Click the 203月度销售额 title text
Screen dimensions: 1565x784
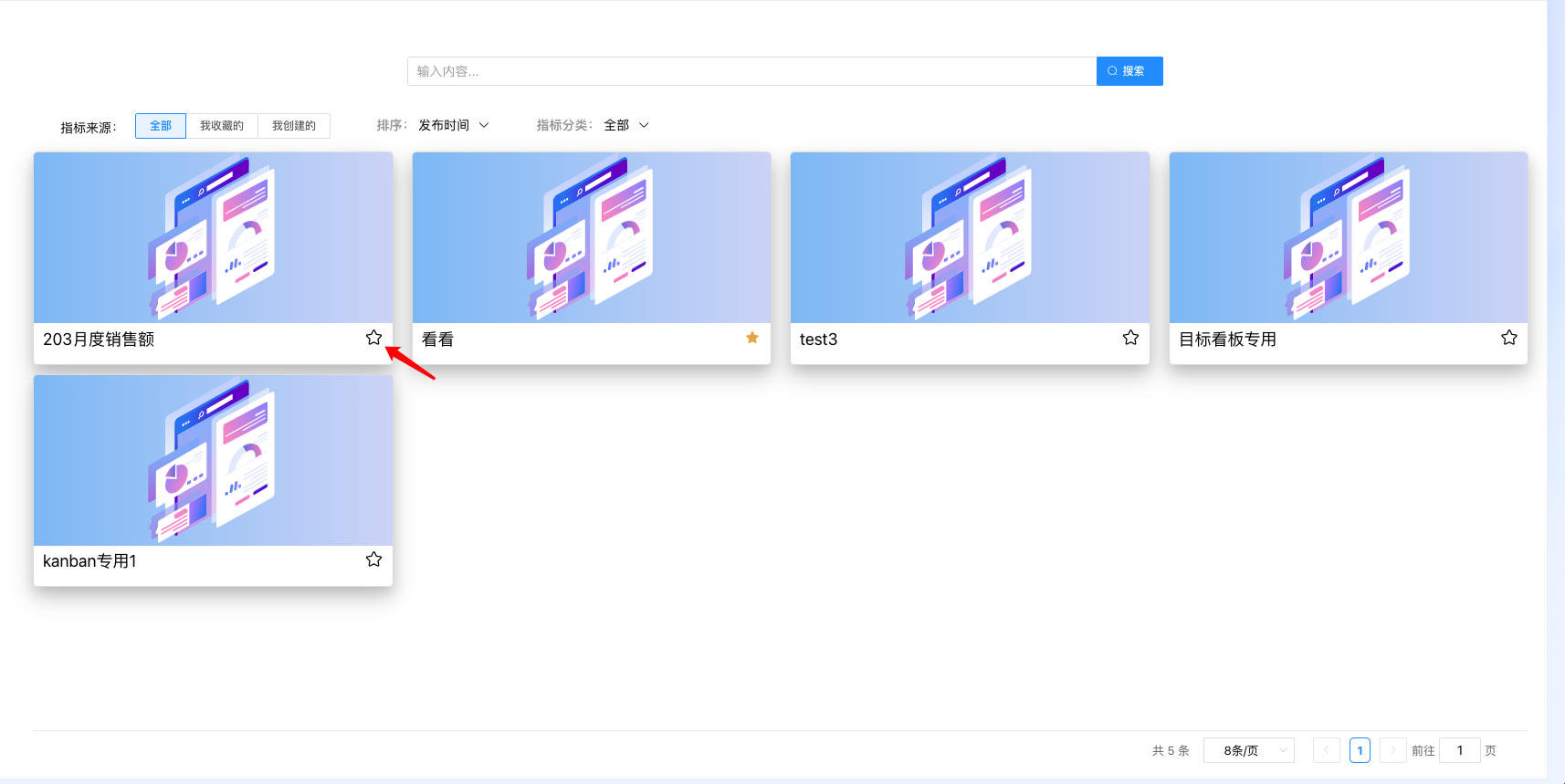click(x=99, y=340)
